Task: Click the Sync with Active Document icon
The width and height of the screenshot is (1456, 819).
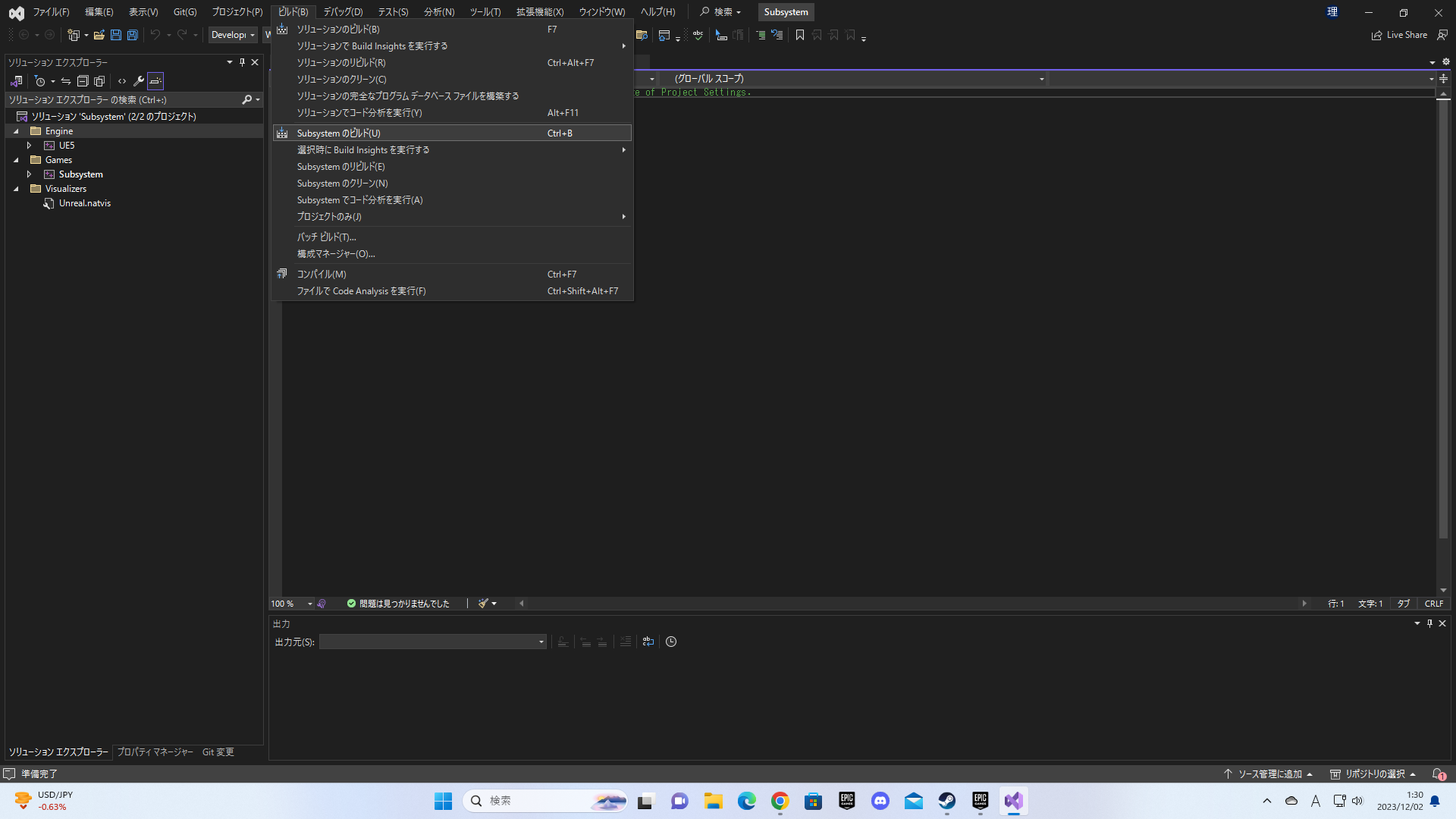Action: pos(66,81)
